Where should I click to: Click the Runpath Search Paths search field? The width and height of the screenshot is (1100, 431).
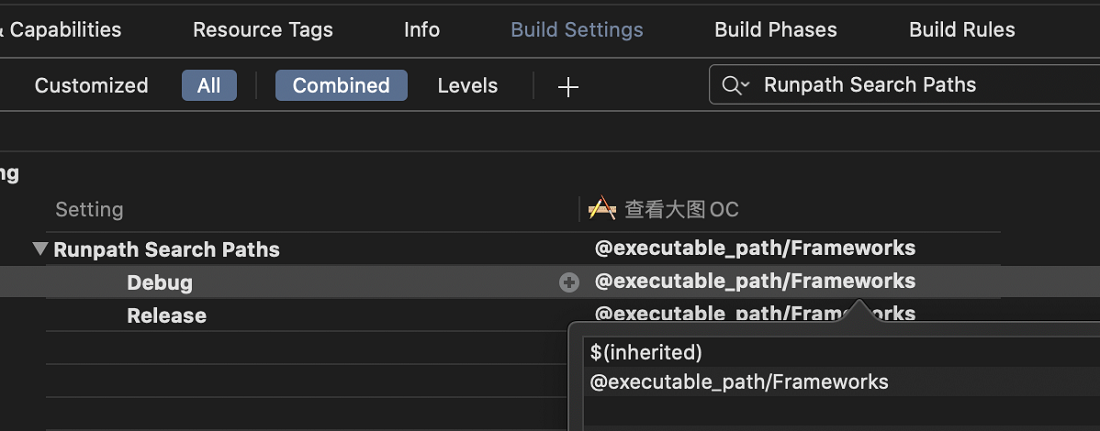[904, 85]
